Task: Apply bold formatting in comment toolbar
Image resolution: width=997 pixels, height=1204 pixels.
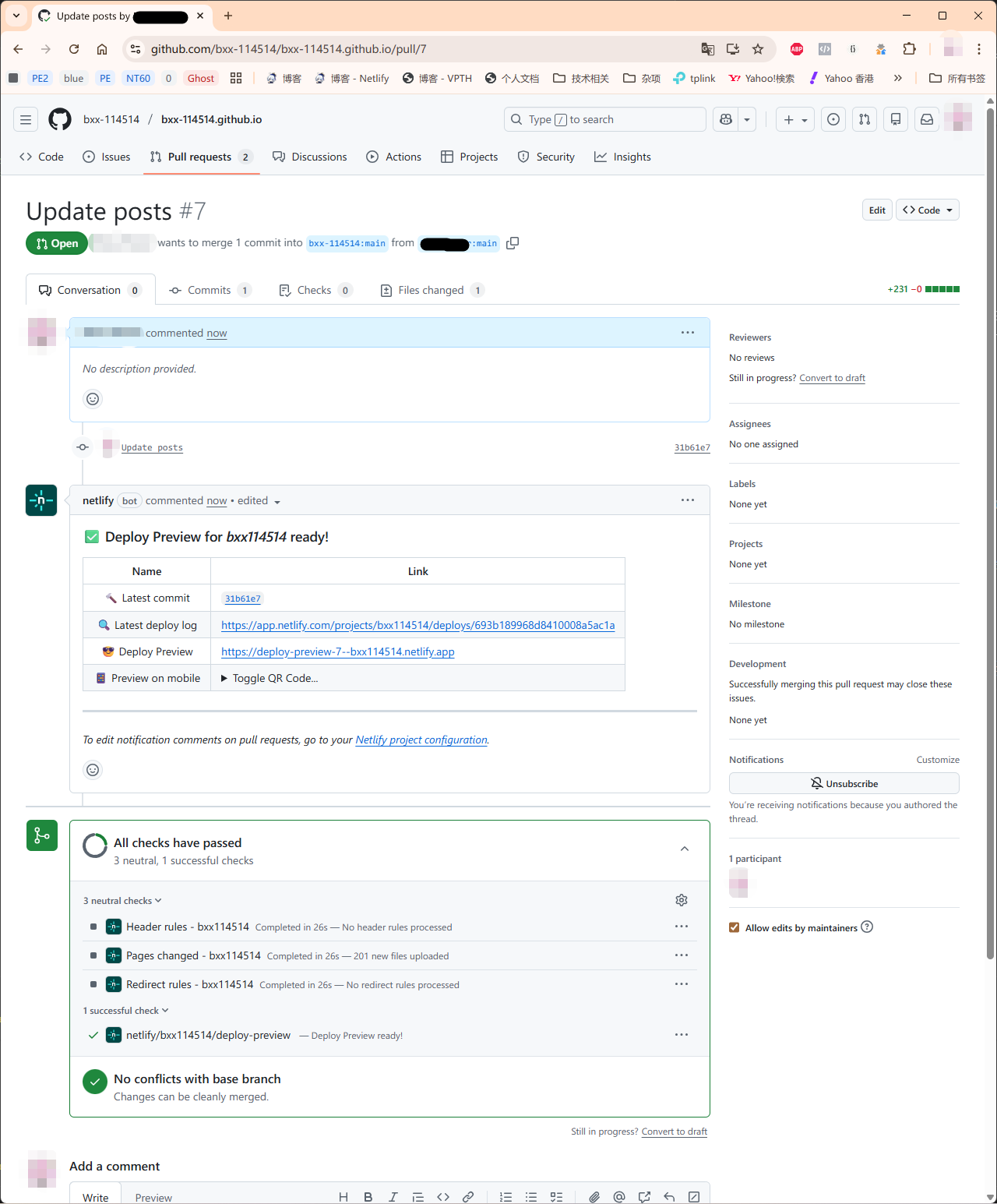Action: [368, 1197]
